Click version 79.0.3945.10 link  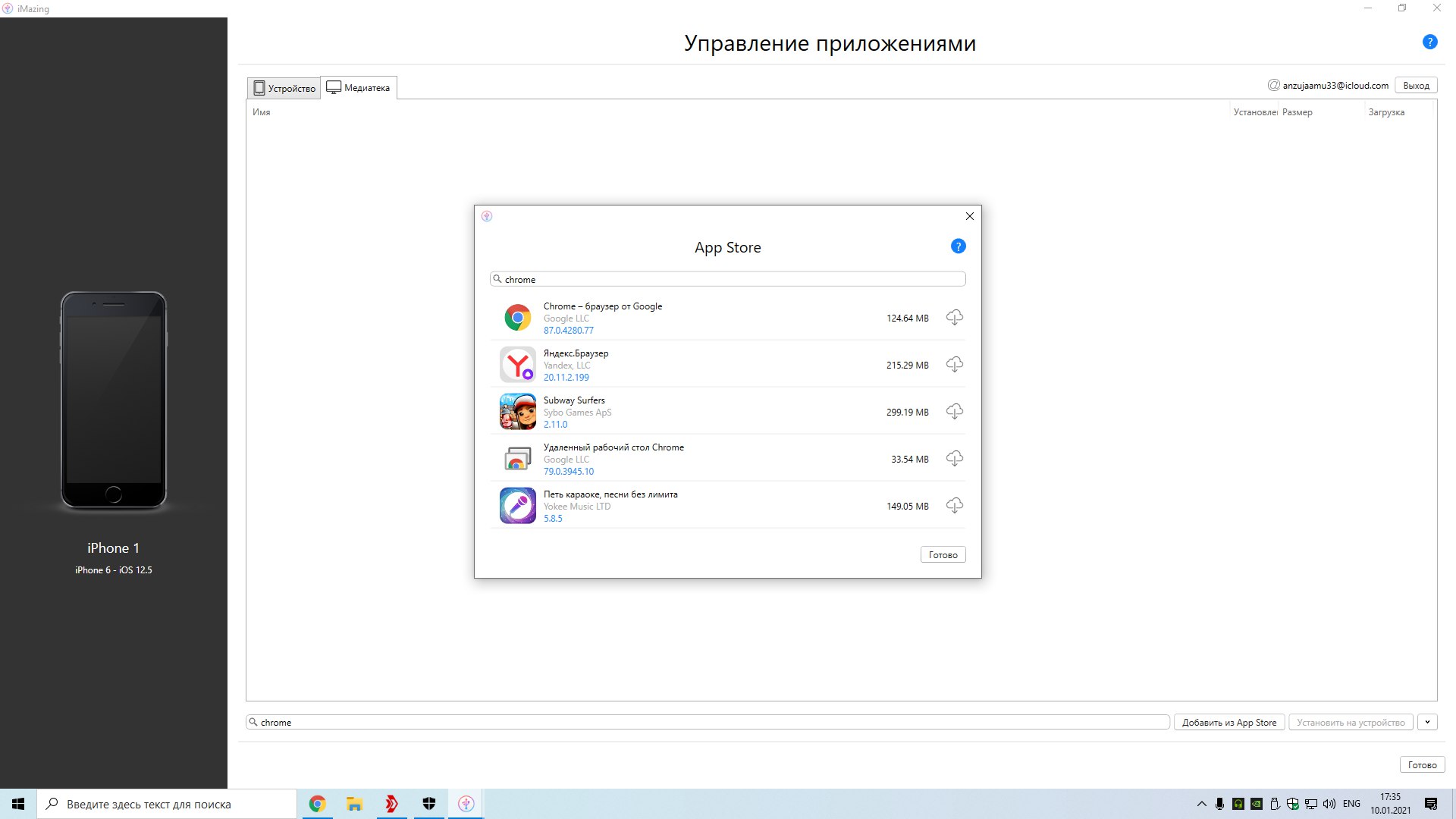click(568, 472)
